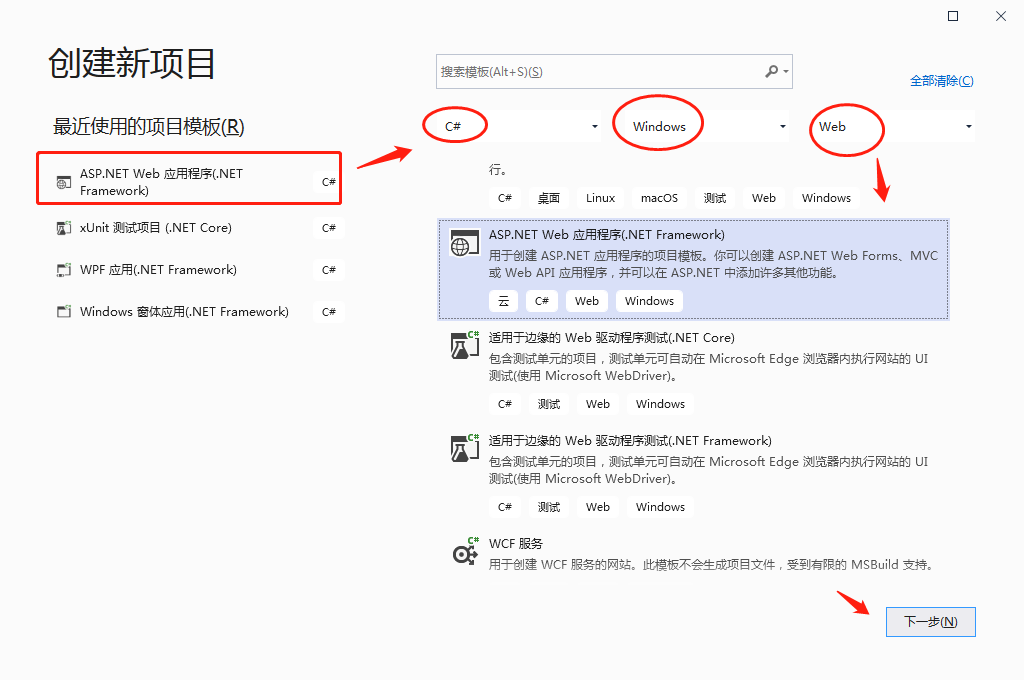
Task: Maximize the dialog window
Action: (953, 16)
